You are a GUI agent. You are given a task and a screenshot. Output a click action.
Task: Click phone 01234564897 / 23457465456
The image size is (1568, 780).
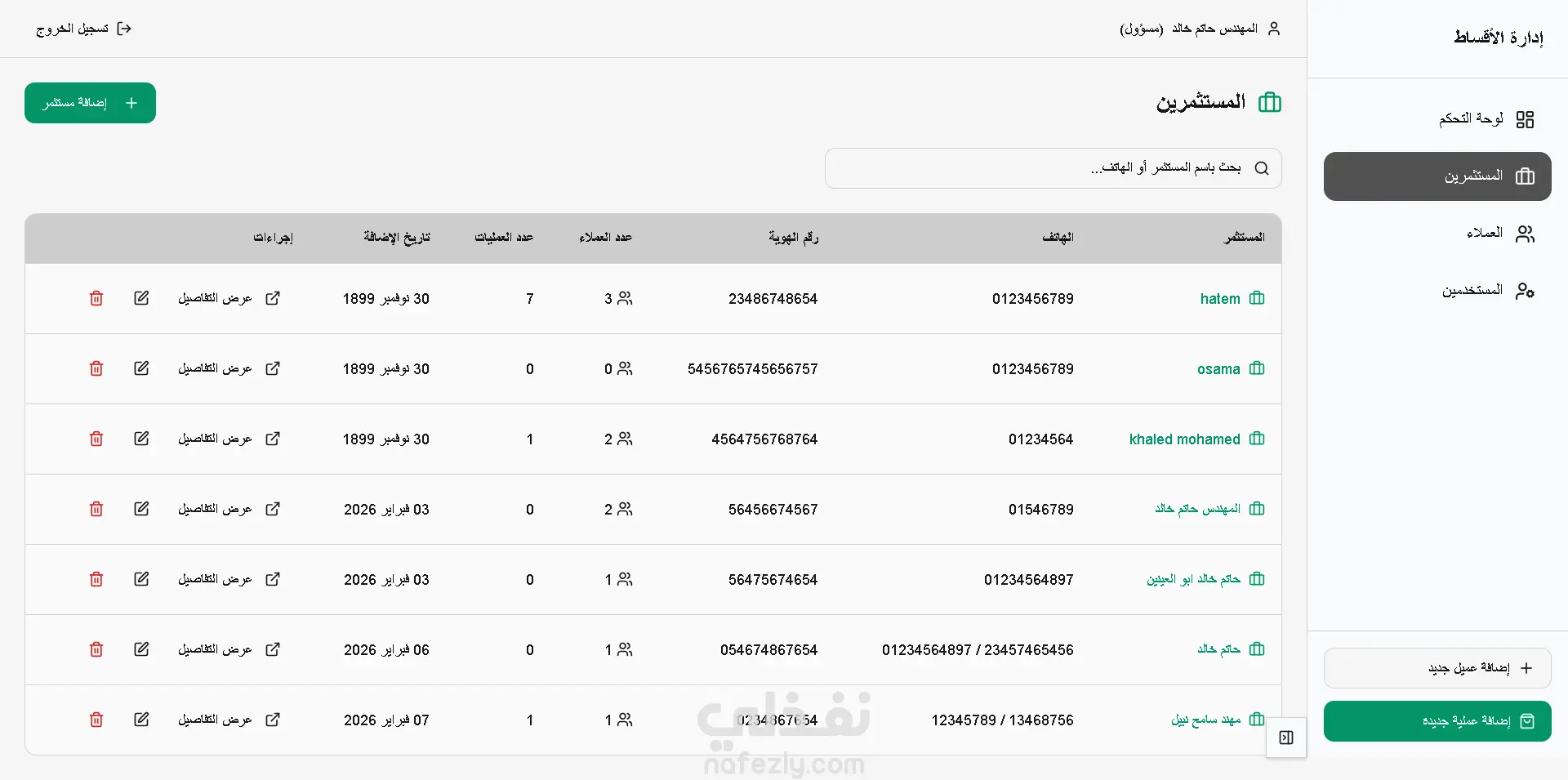point(978,650)
